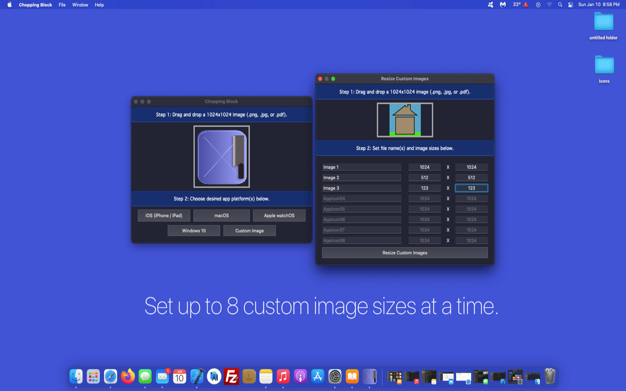Click the cleaver app icon image well
This screenshot has width=626, height=391.
pos(222,157)
